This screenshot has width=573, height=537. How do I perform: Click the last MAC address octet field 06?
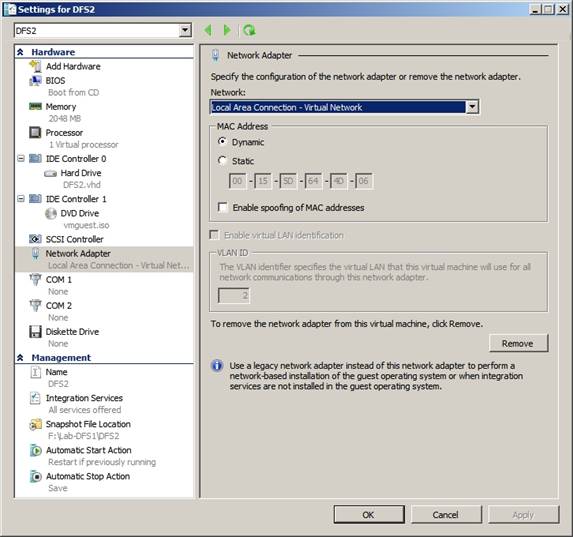coord(364,181)
